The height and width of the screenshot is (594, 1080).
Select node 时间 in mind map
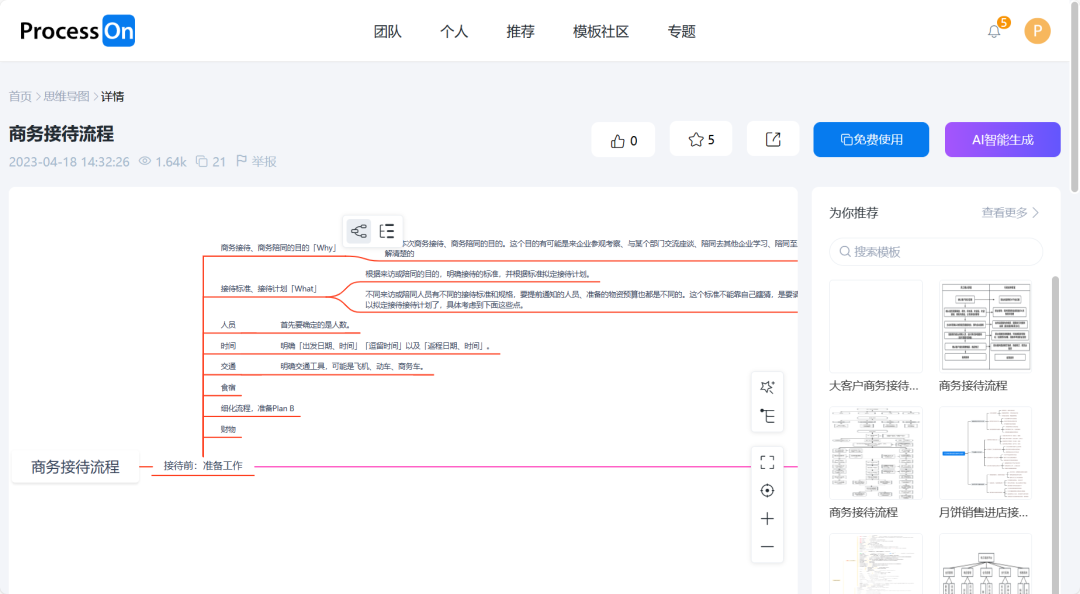click(228, 346)
